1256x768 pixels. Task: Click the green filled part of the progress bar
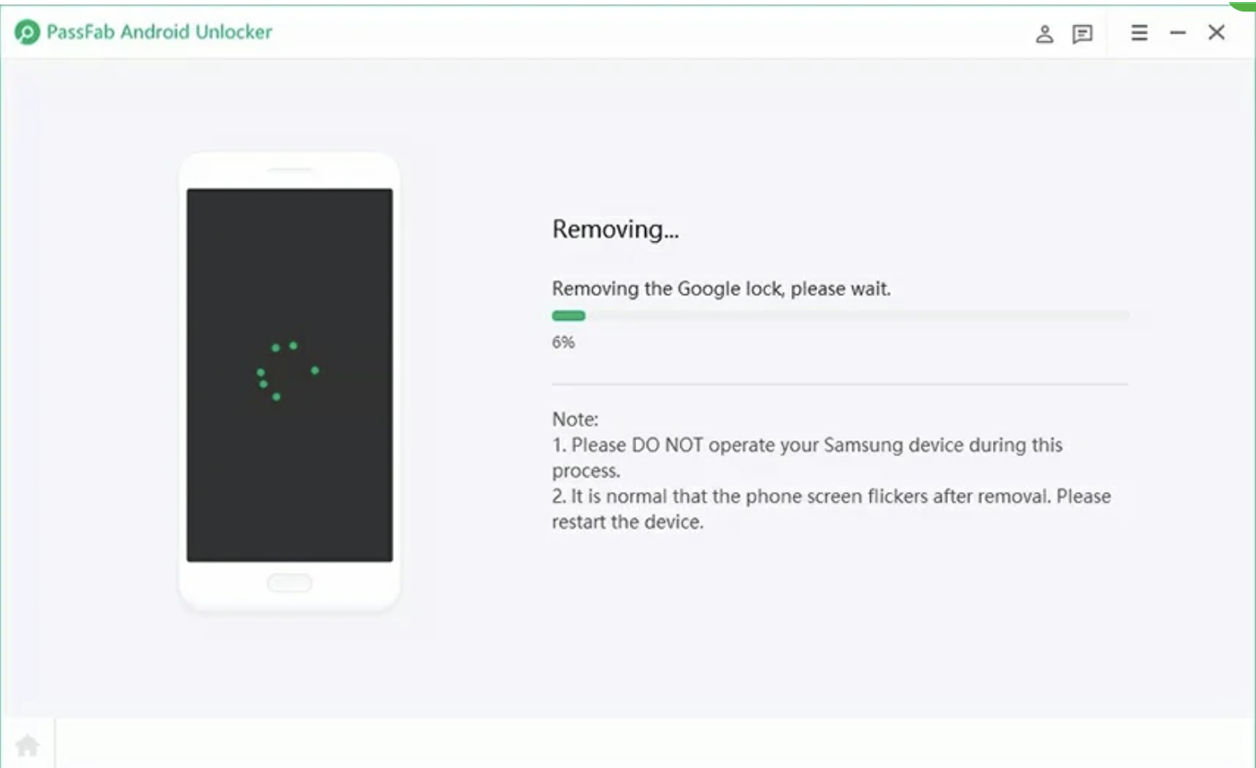pyautogui.click(x=569, y=315)
